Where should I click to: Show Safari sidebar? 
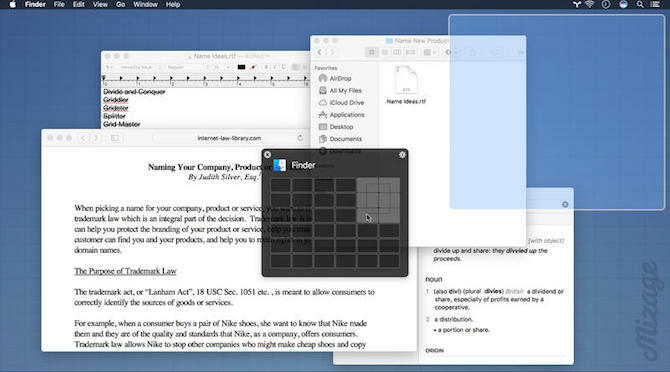[x=115, y=138]
